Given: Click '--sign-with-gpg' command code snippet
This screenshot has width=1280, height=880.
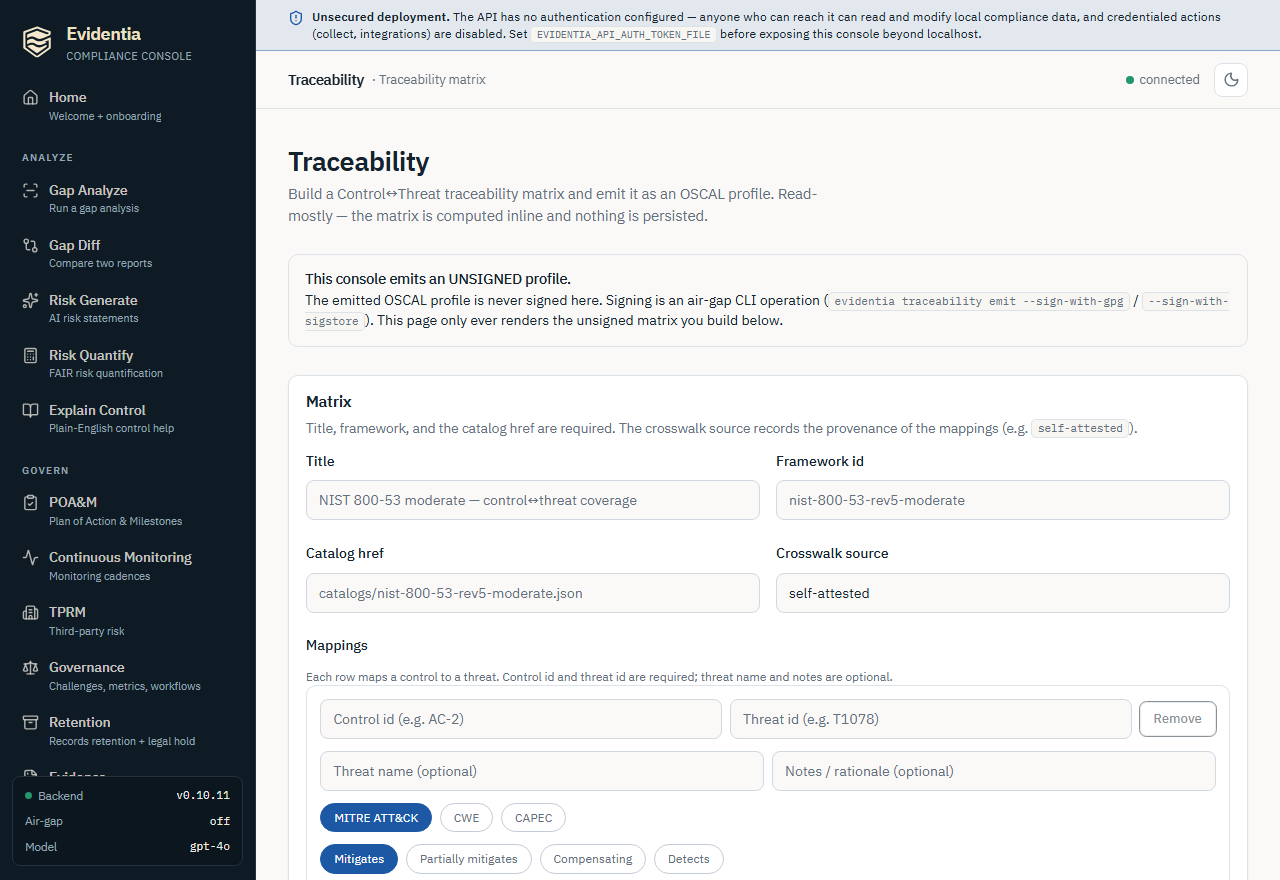Looking at the screenshot, I should coord(980,301).
